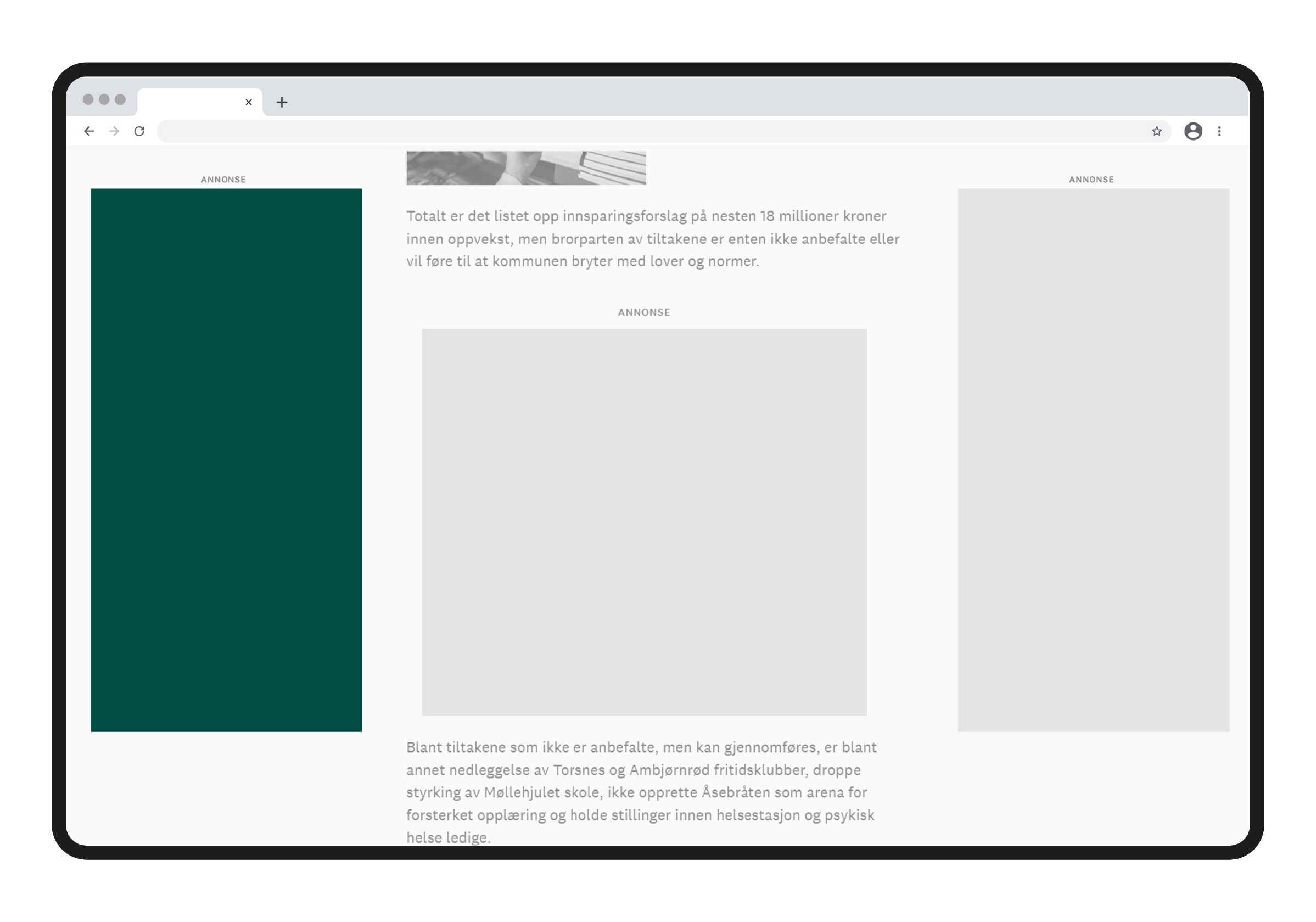Bookmark the page with the star icon
The height and width of the screenshot is (922, 1316).
coord(1157,131)
